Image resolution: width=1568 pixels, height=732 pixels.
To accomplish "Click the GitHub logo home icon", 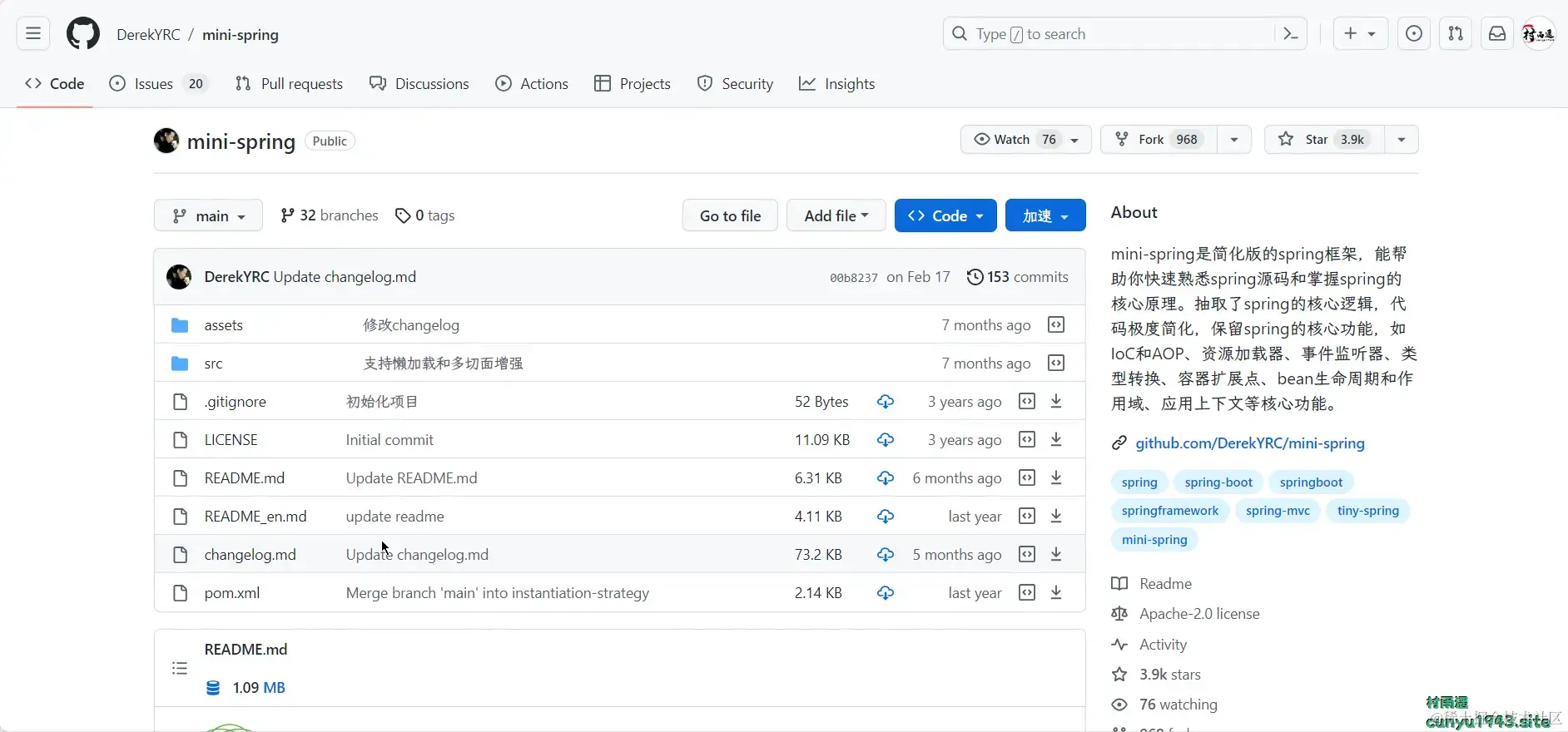I will 83,34.
